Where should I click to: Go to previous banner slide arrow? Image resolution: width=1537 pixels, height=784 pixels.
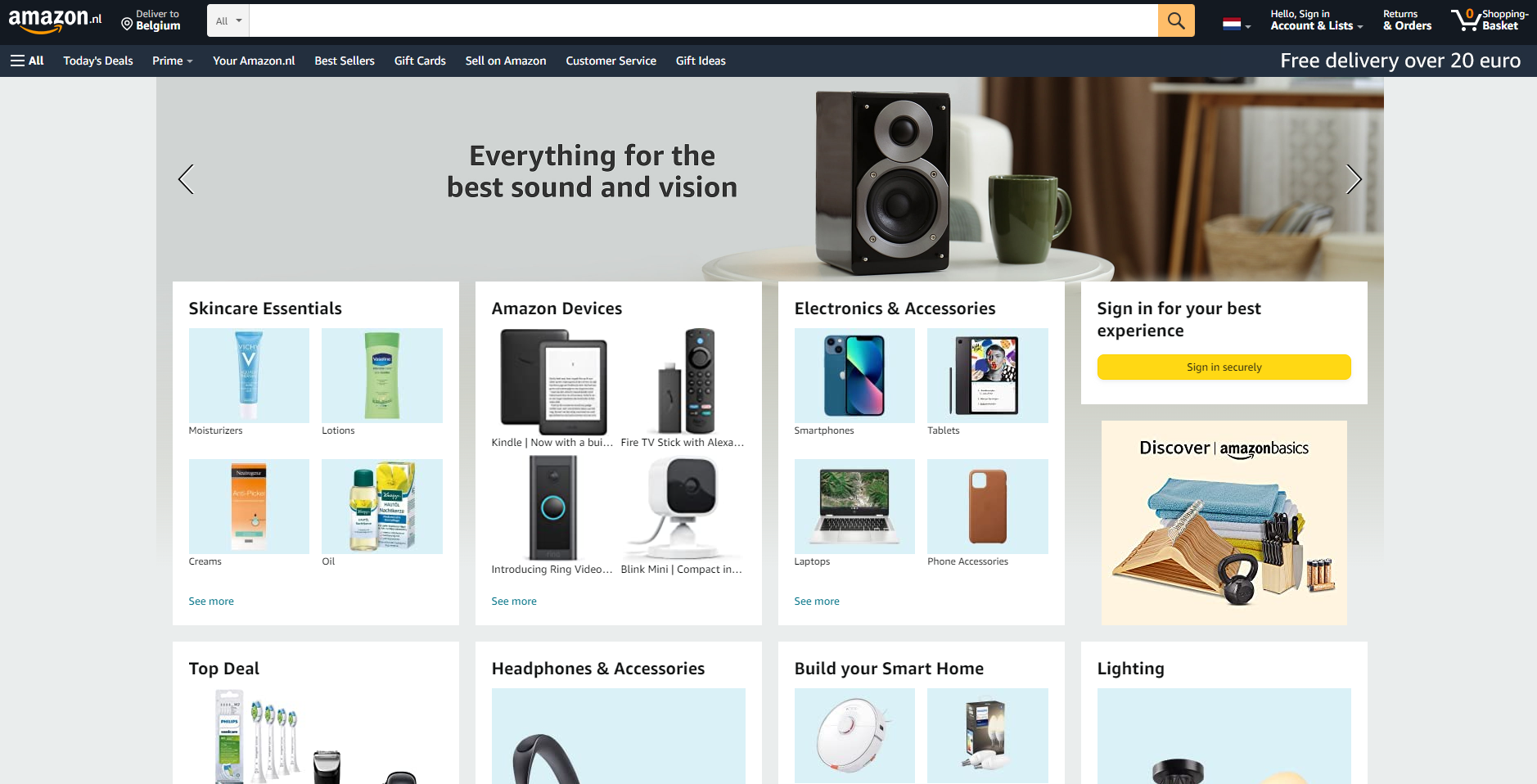click(x=186, y=179)
